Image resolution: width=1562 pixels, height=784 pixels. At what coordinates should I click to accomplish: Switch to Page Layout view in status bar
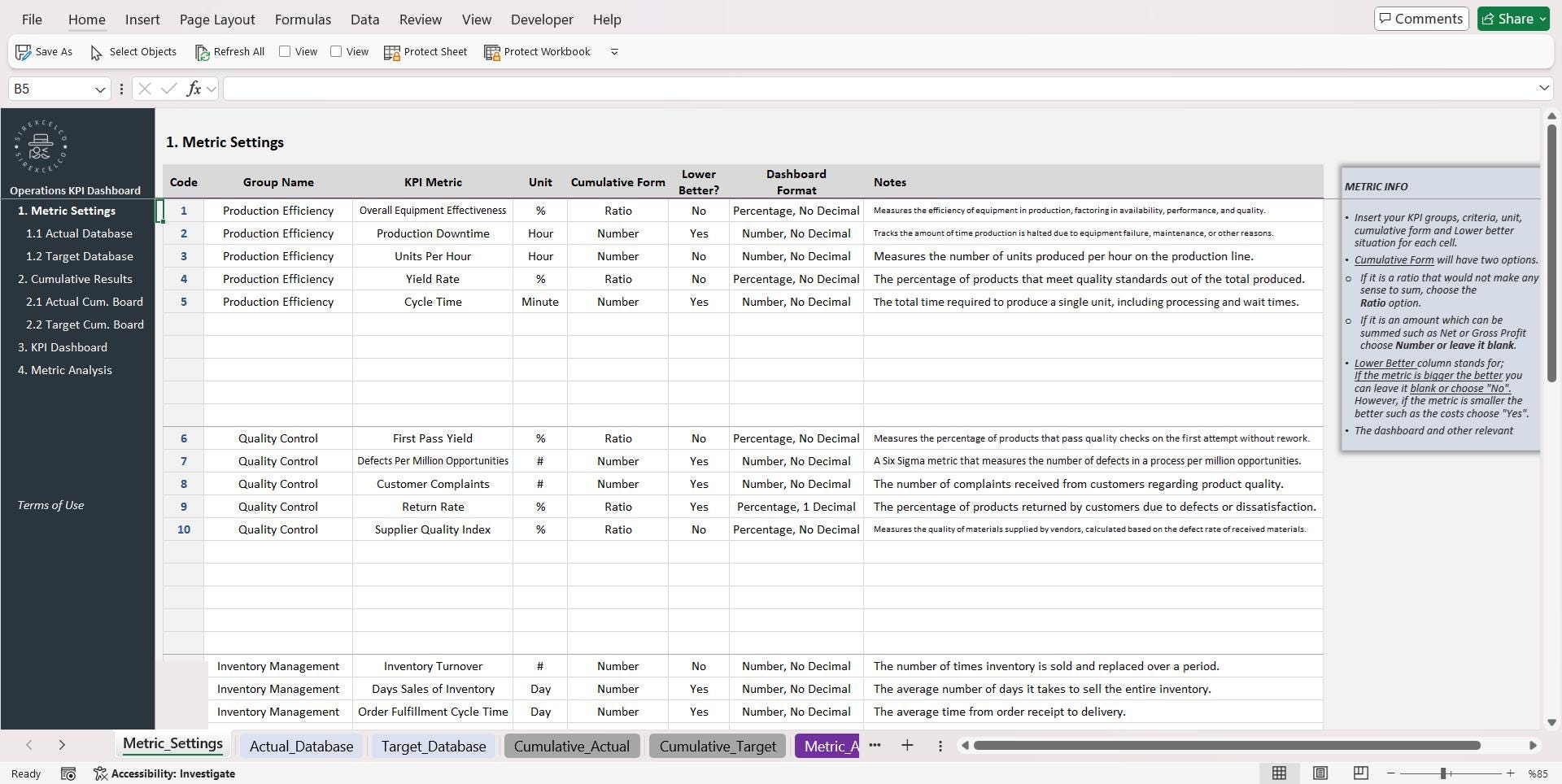(x=1320, y=773)
